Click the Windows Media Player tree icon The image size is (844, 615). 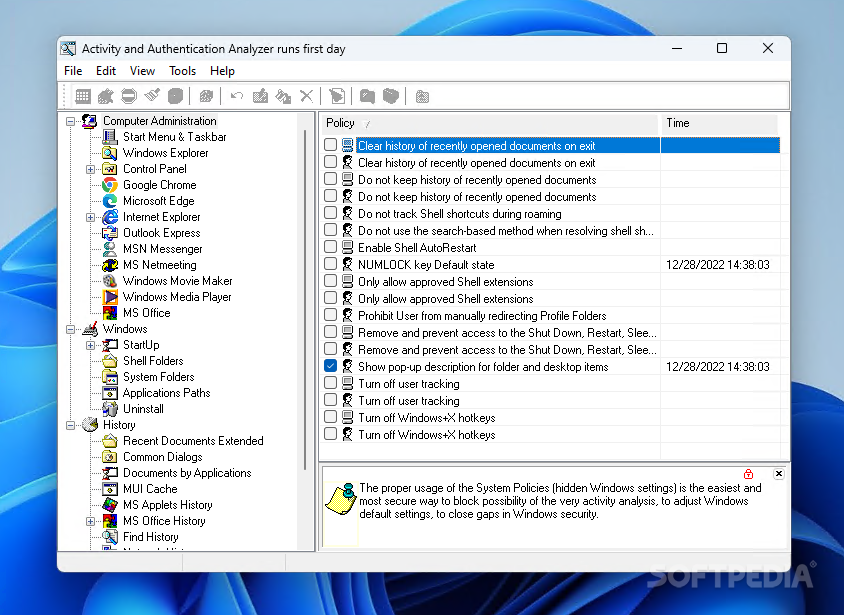[110, 297]
